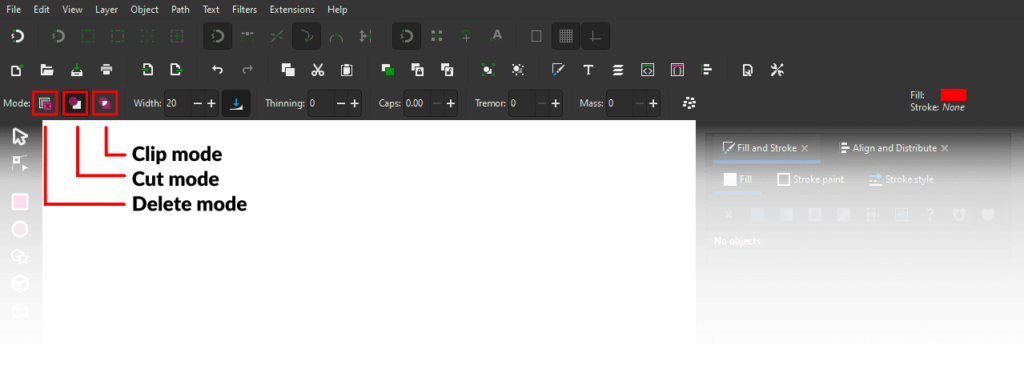Select the Delete mode eraser icon

(x=45, y=103)
